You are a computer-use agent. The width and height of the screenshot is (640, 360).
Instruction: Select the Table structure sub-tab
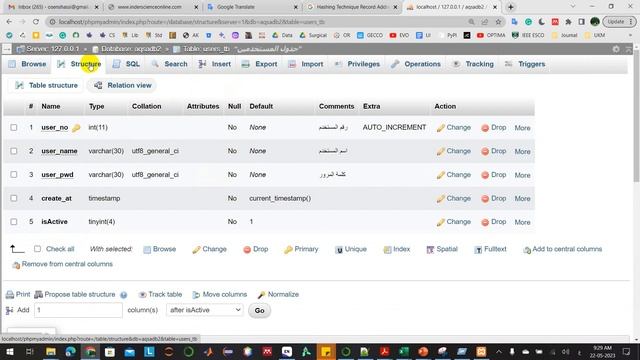(46, 85)
